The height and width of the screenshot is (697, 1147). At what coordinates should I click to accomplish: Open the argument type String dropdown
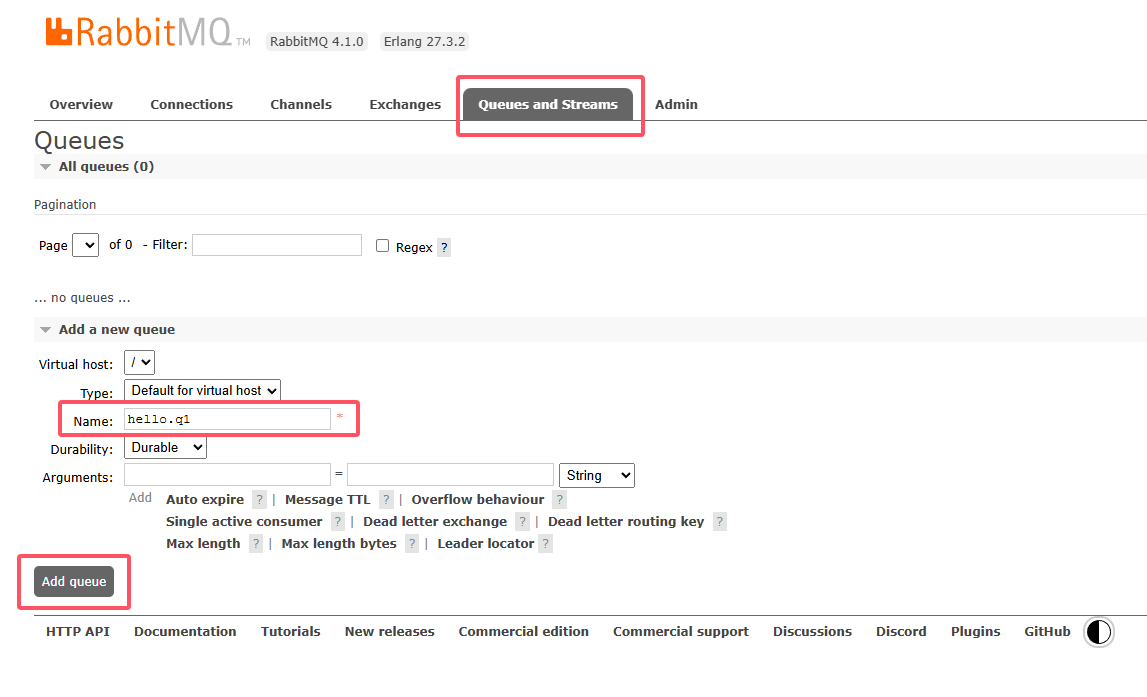(x=596, y=475)
